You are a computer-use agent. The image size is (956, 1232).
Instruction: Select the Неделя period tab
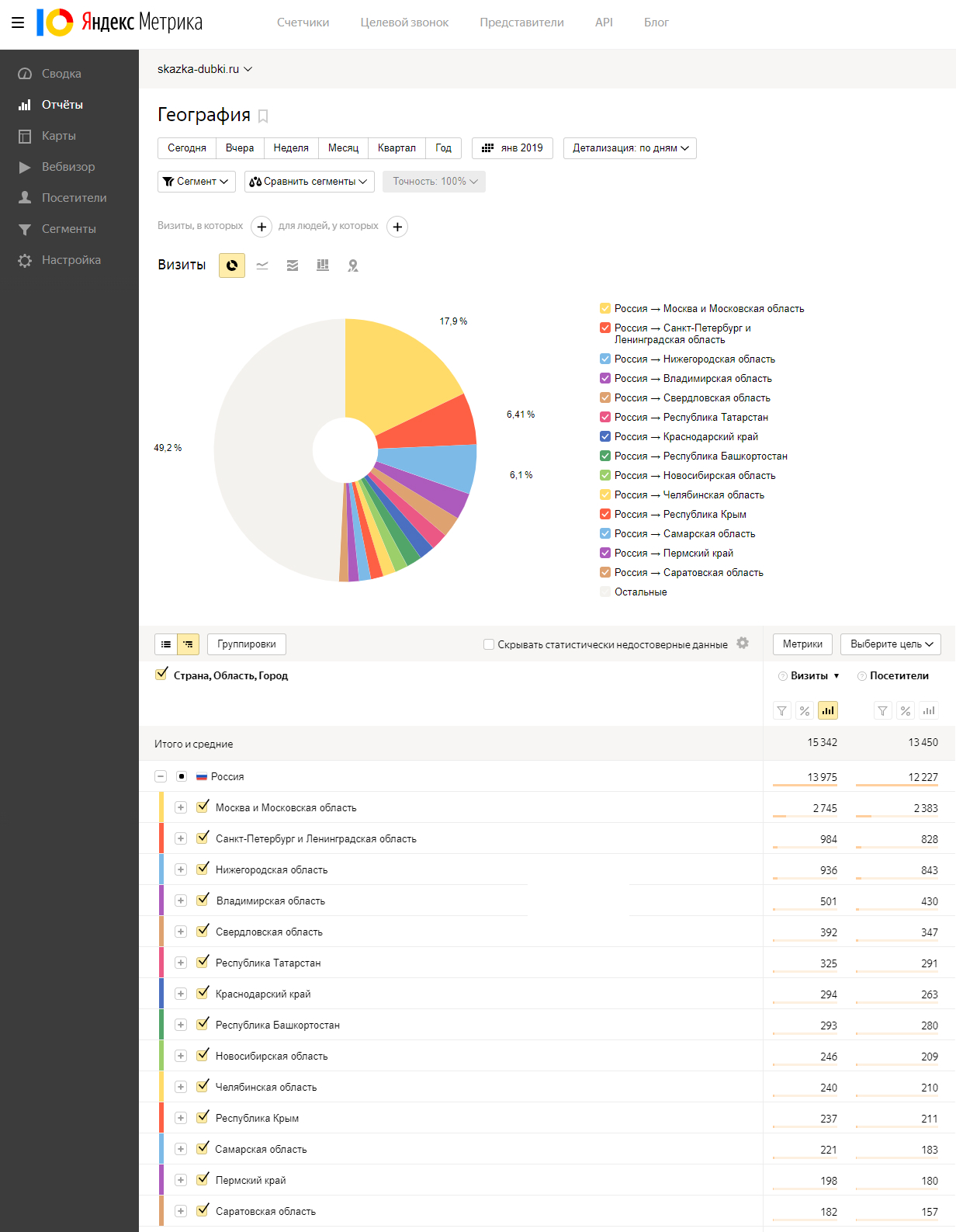click(x=291, y=148)
